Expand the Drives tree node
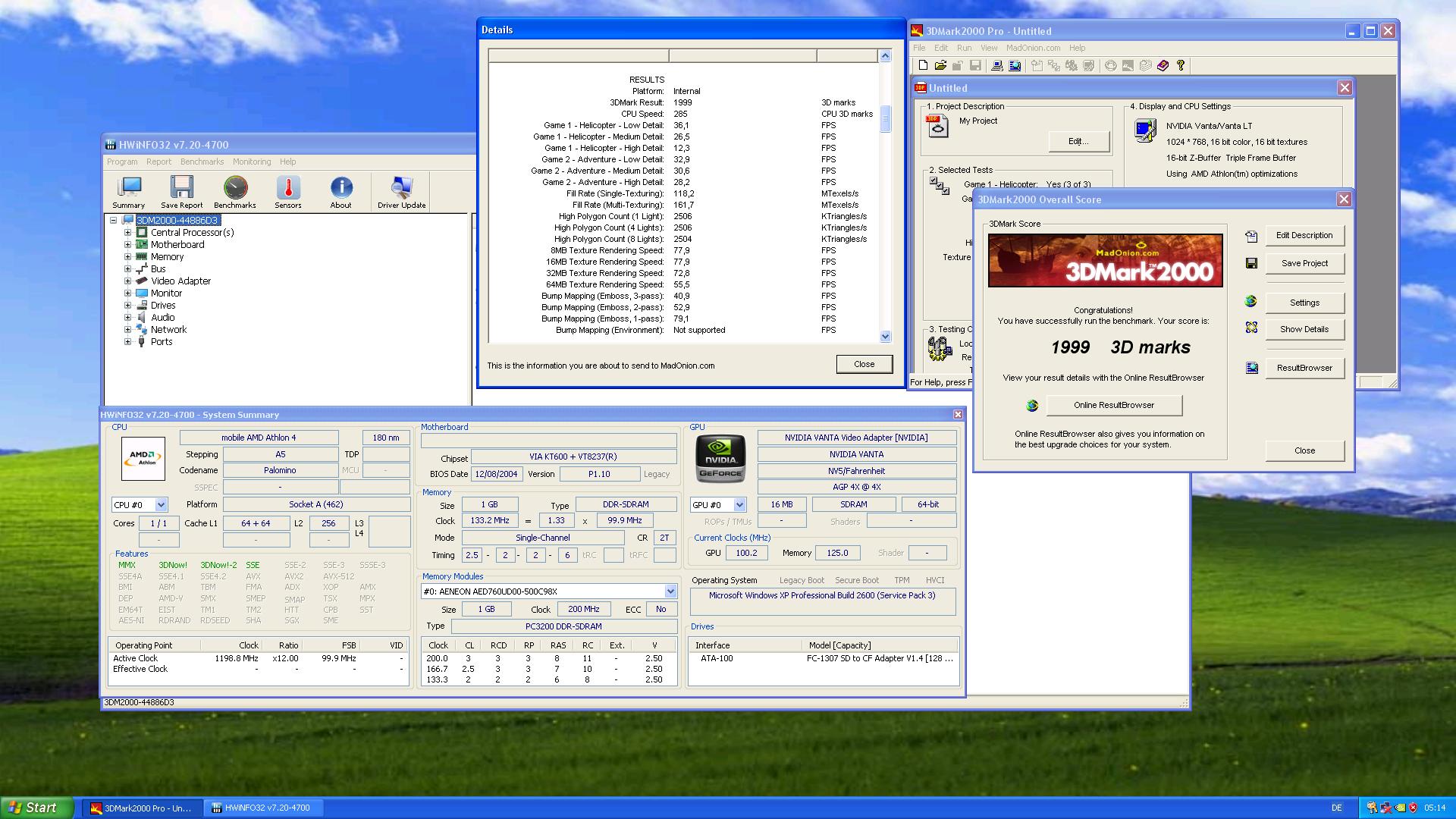 point(128,306)
